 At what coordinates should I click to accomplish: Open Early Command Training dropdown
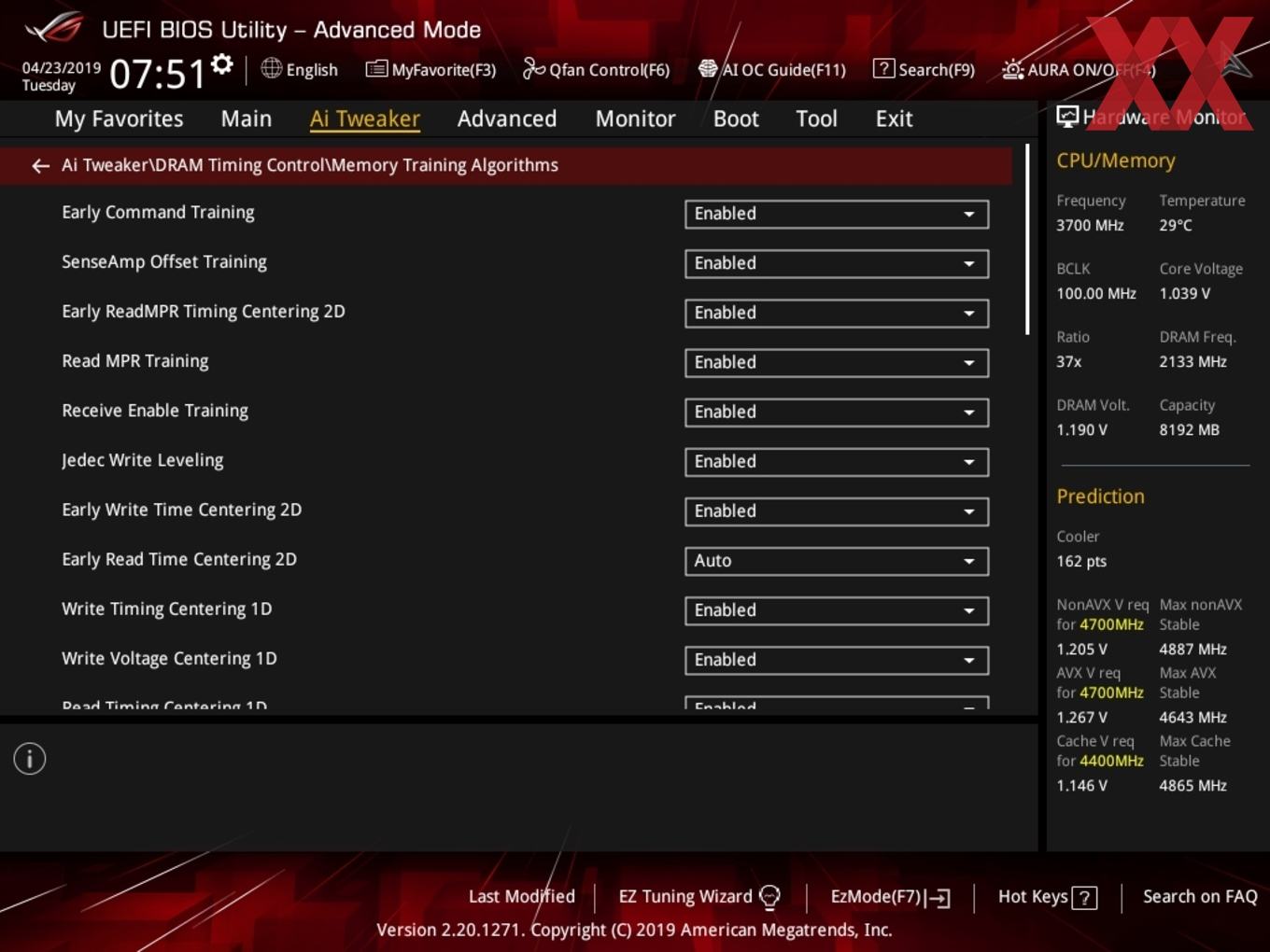[x=837, y=214]
